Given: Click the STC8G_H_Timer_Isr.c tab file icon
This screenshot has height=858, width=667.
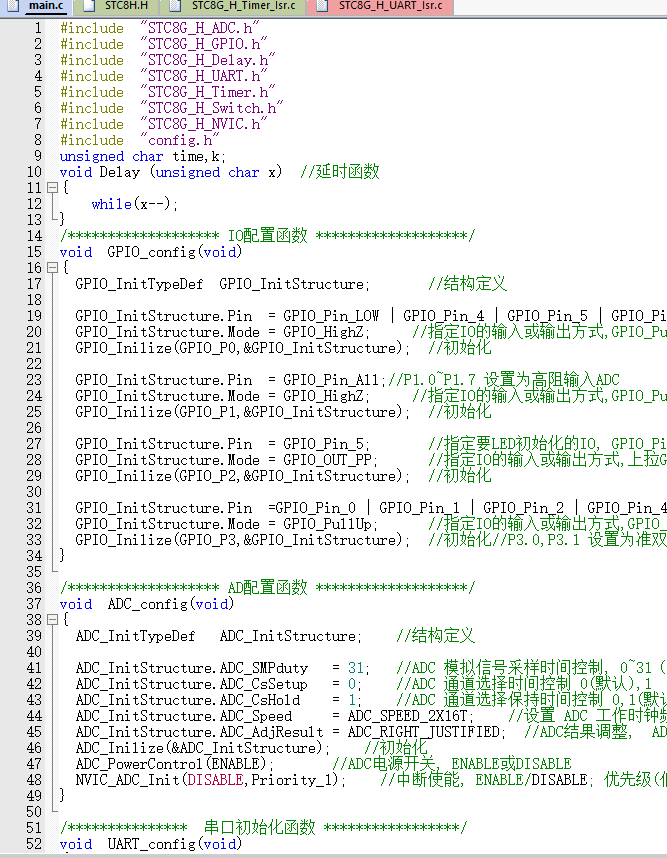Looking at the screenshot, I should tap(175, 6).
